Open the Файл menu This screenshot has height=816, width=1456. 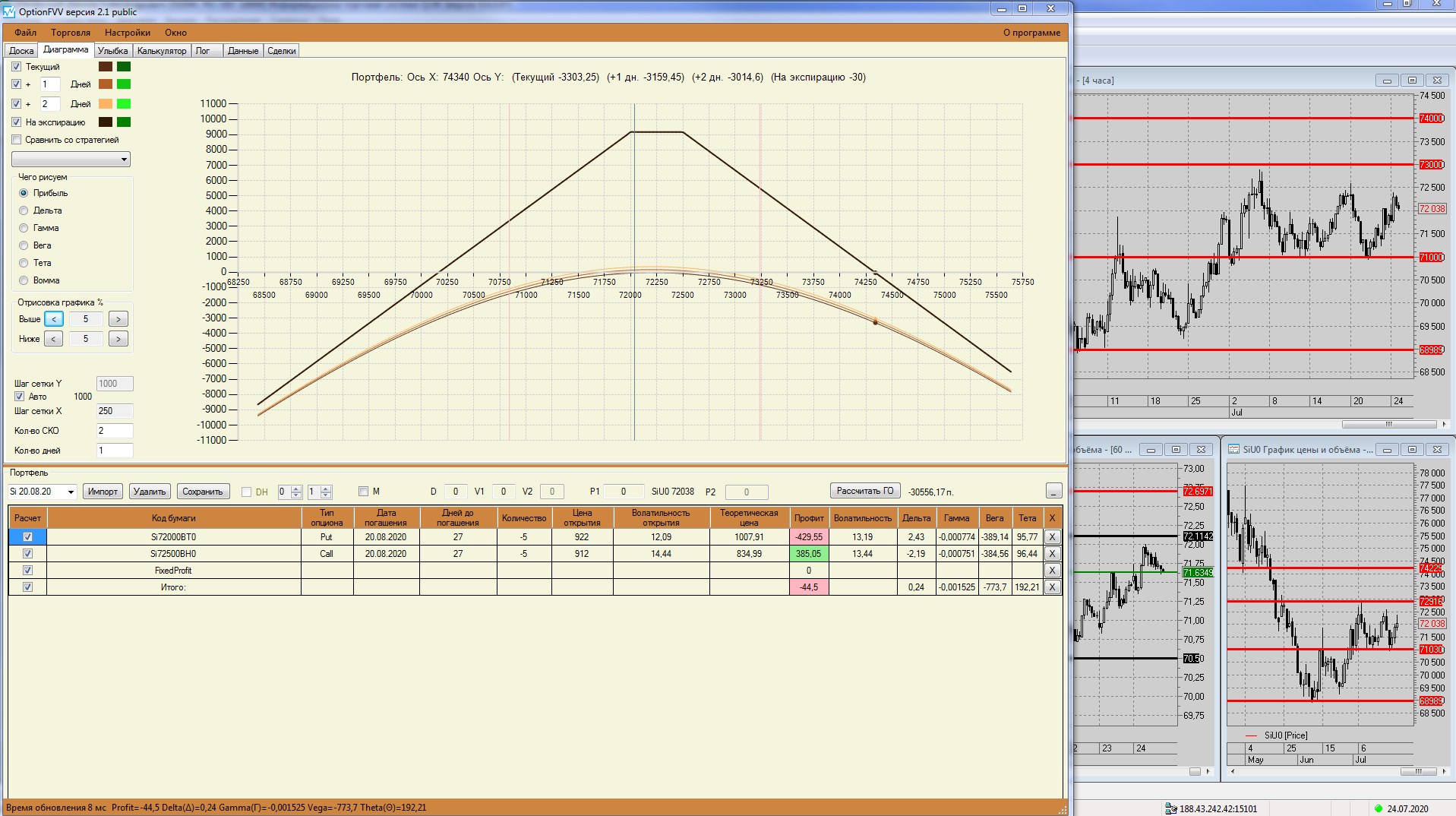point(25,33)
